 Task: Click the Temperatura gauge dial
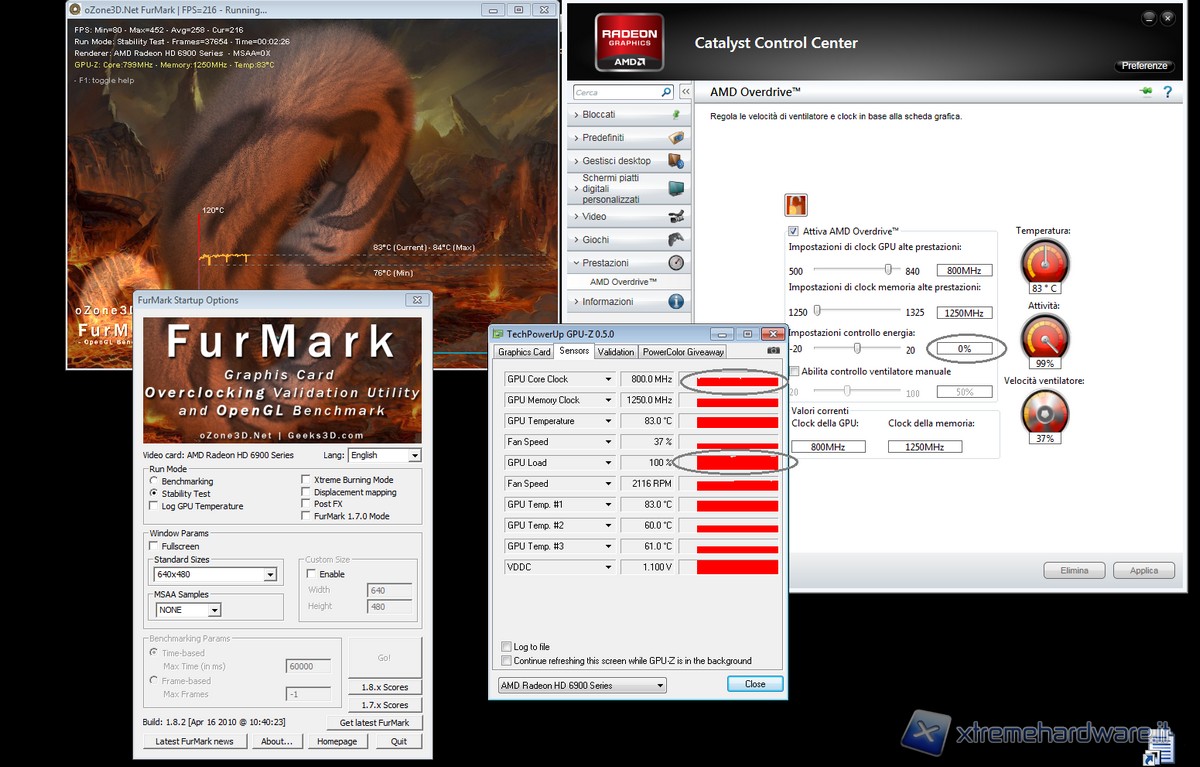coord(1045,262)
